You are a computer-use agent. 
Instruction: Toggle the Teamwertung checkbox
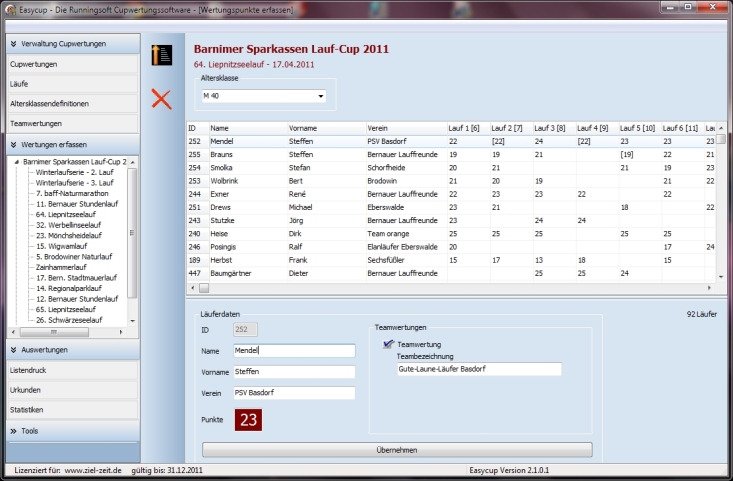[388, 344]
